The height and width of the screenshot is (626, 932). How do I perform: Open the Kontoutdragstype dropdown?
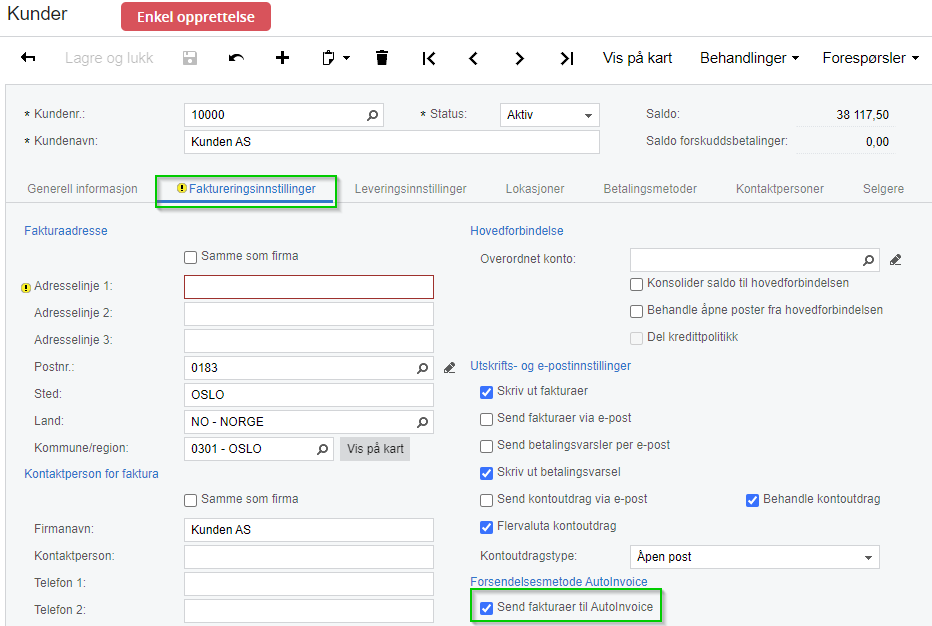(869, 557)
